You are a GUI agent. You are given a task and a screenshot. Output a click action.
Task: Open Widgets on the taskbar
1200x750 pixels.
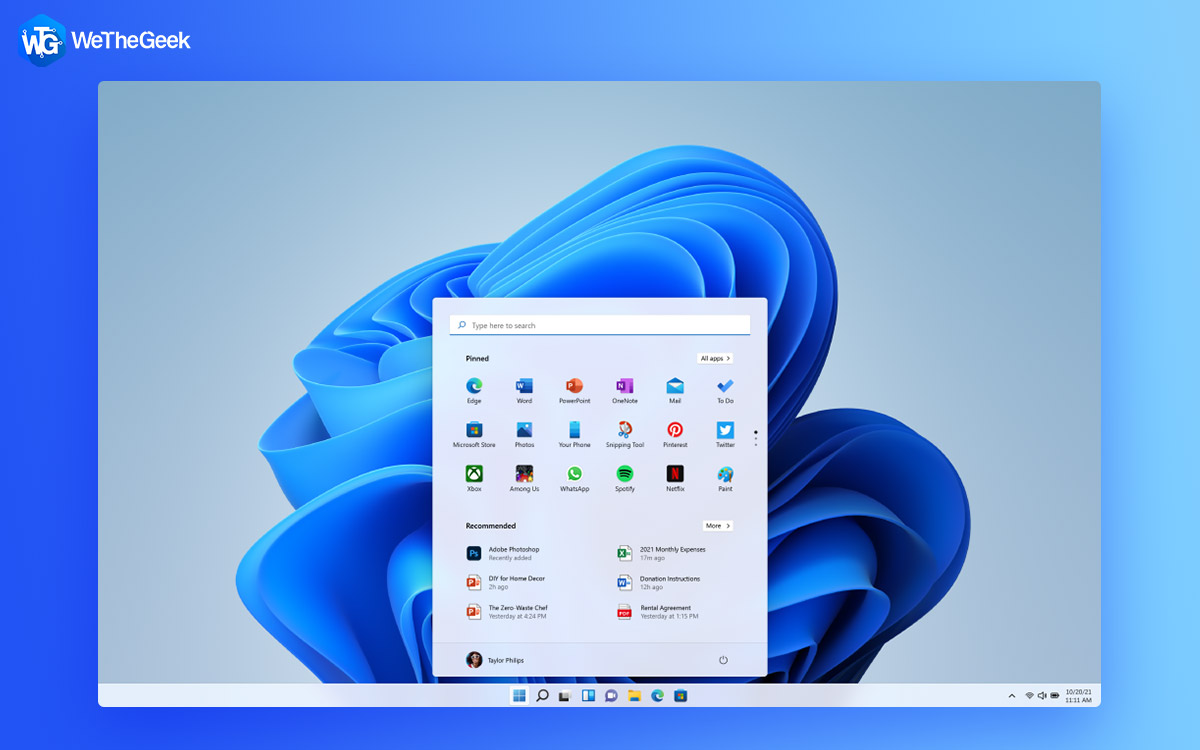pos(588,695)
